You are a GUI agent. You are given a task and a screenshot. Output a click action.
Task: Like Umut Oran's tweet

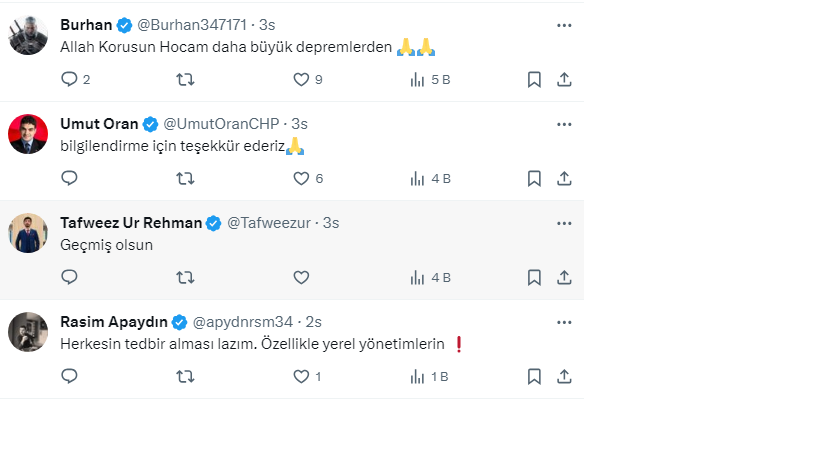point(301,178)
